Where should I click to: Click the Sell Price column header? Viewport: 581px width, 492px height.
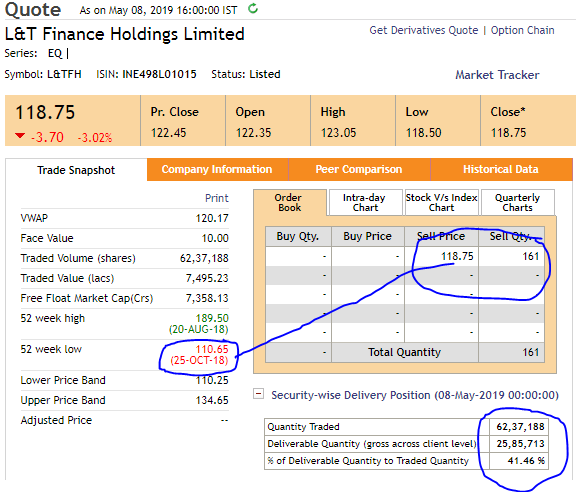pyautogui.click(x=441, y=236)
